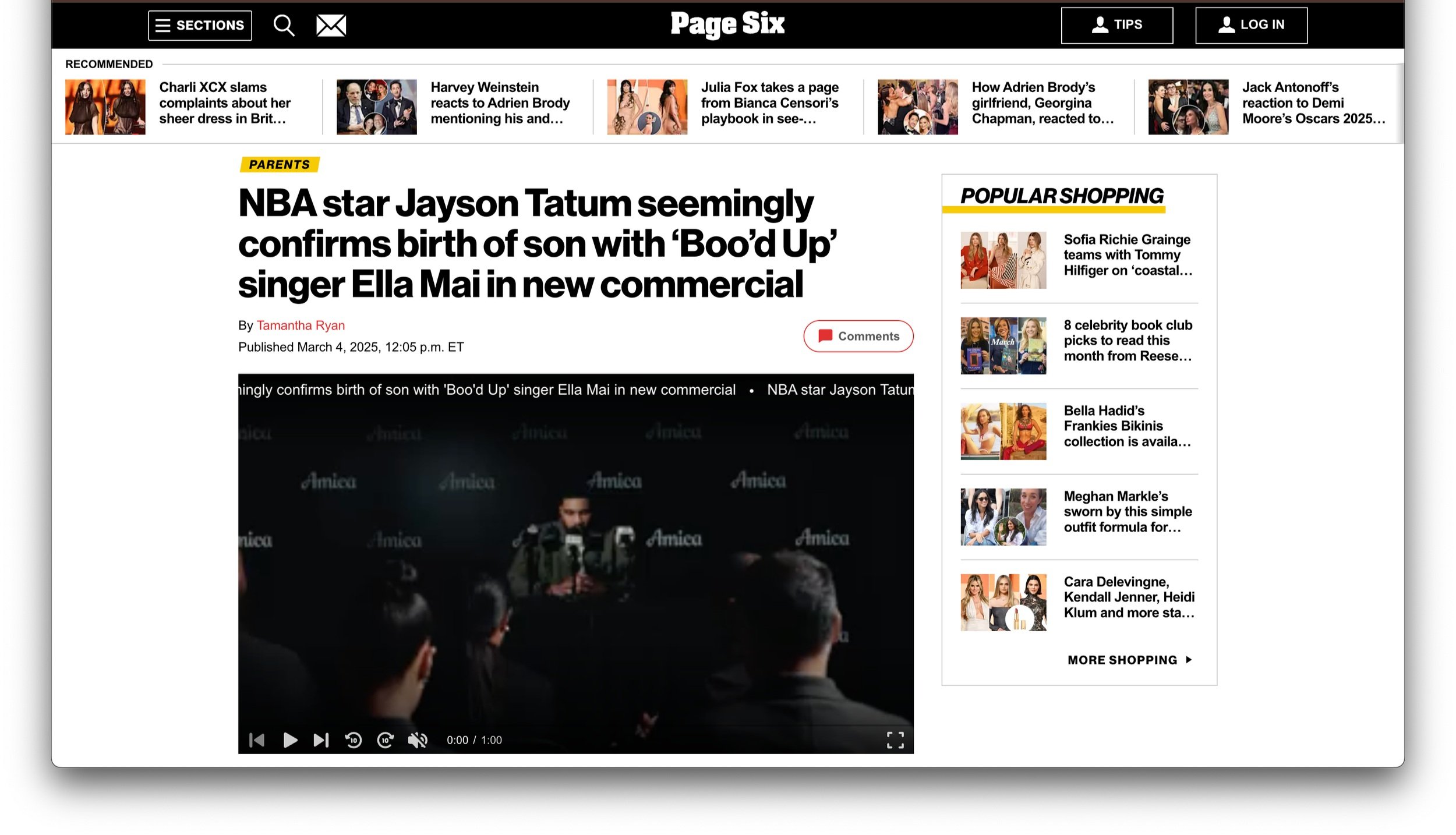Click the Log In button

[x=1251, y=25]
